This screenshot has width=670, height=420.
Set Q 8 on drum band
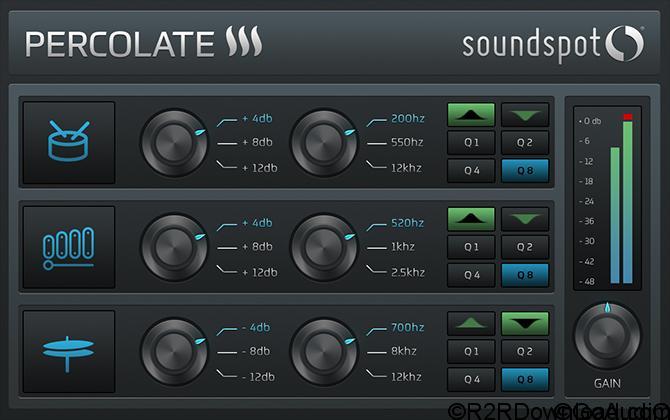tap(525, 170)
